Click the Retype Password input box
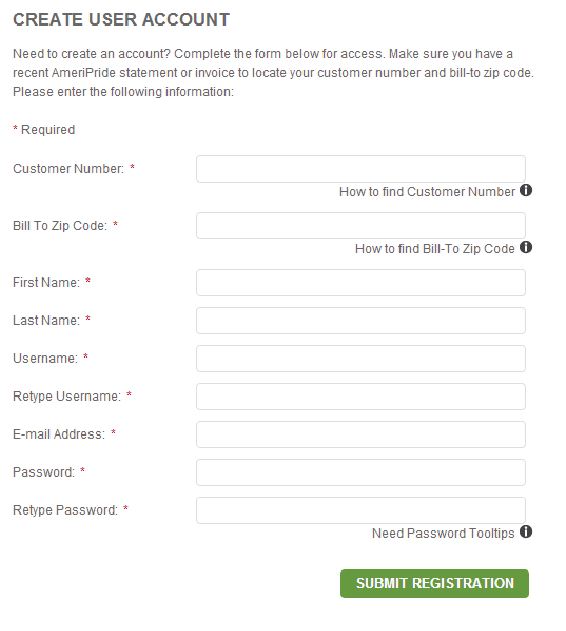The width and height of the screenshot is (566, 631). click(361, 510)
